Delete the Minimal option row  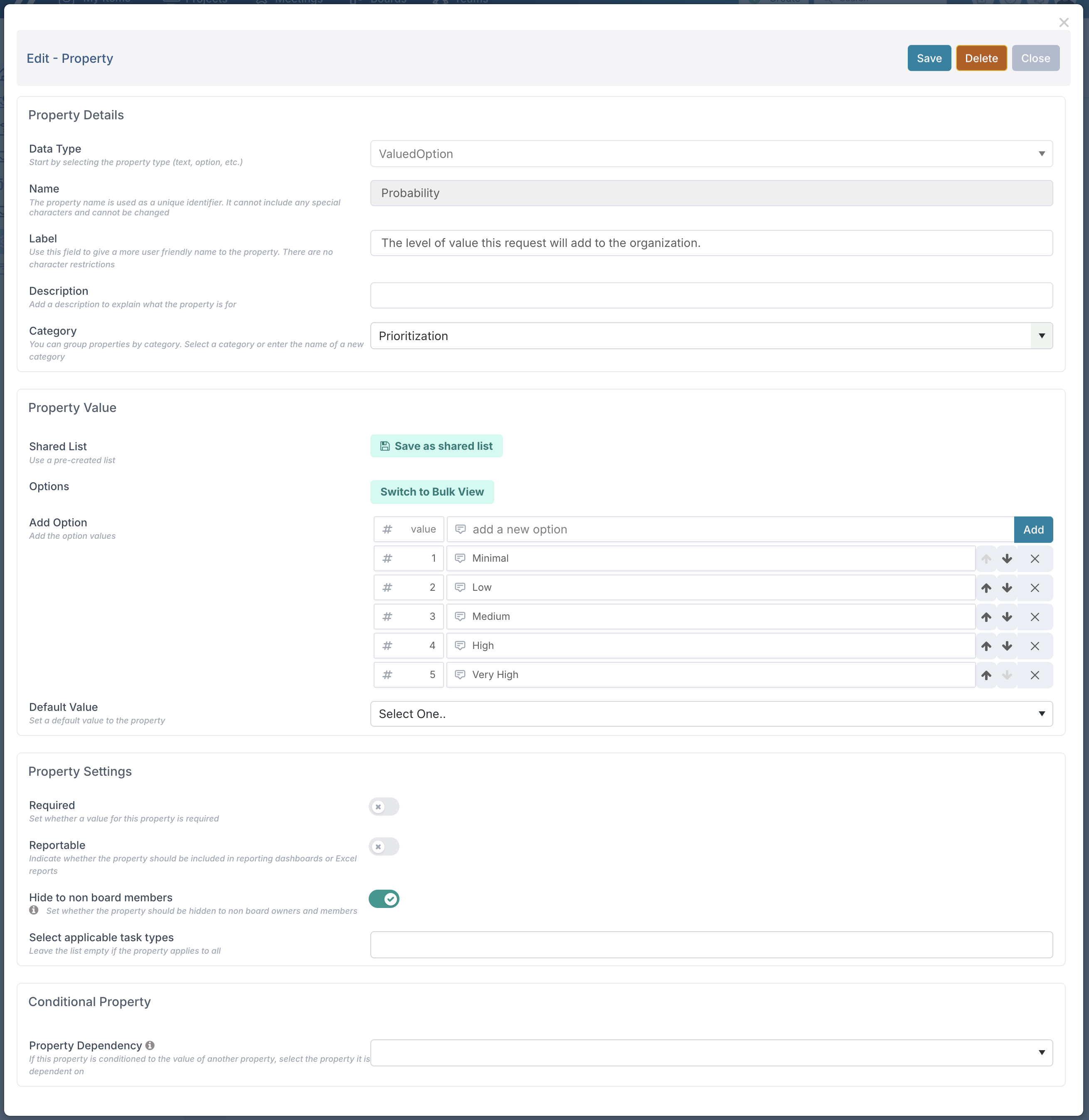click(1035, 558)
